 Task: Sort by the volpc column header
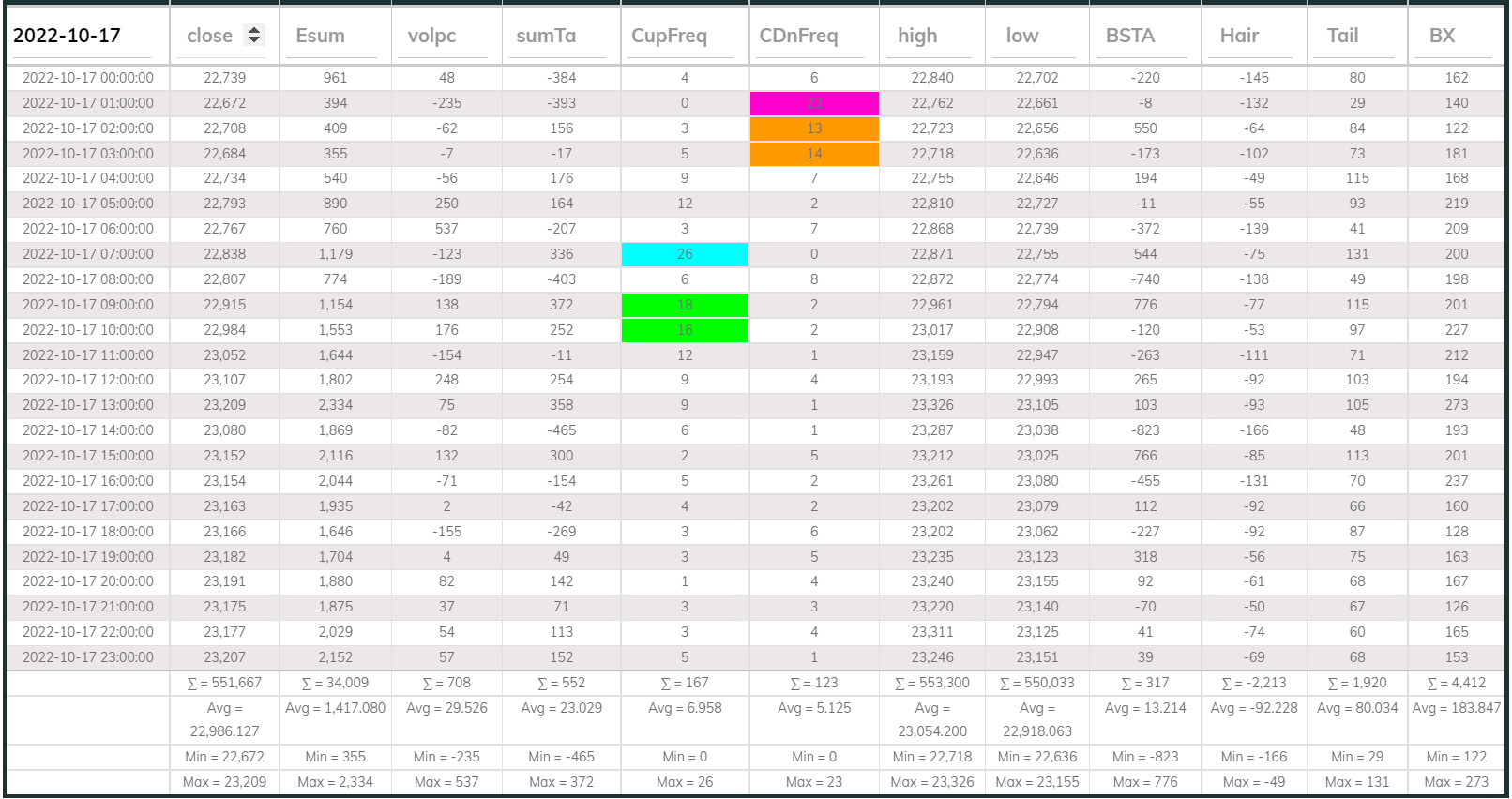click(431, 36)
